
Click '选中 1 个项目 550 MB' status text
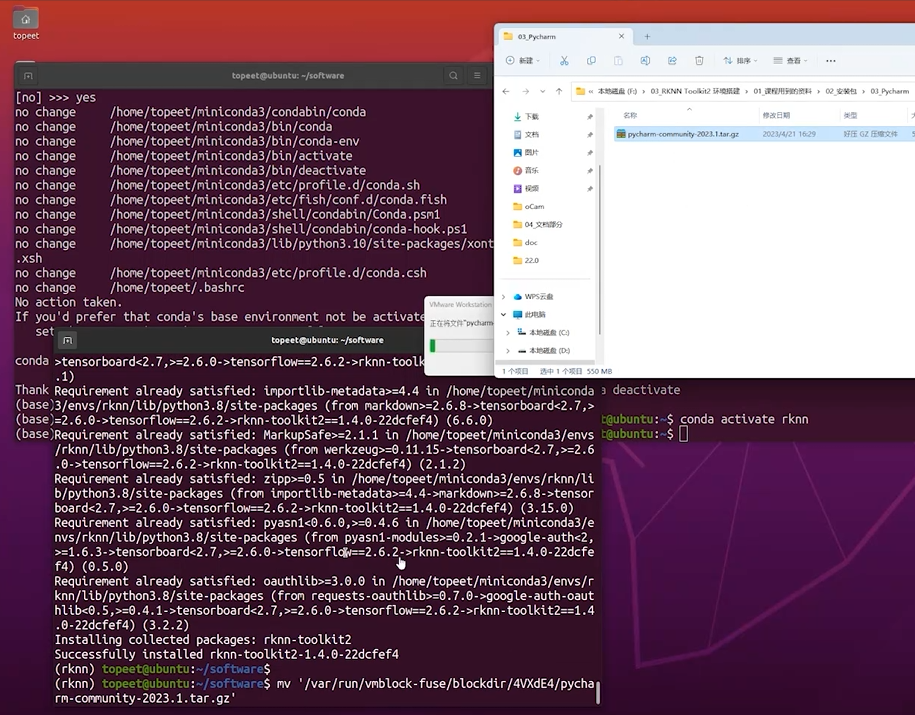(576, 371)
